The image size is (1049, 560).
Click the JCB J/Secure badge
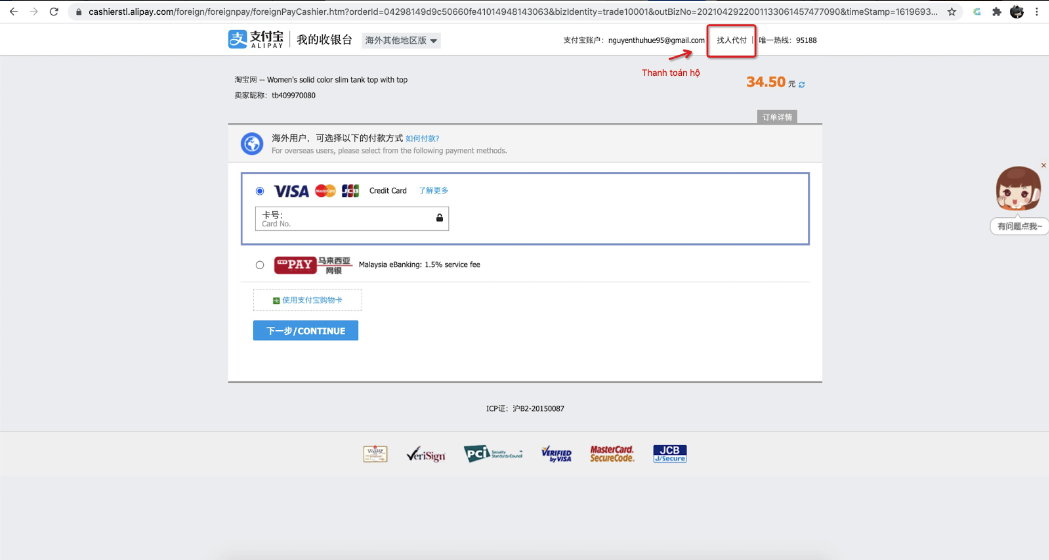click(669, 454)
